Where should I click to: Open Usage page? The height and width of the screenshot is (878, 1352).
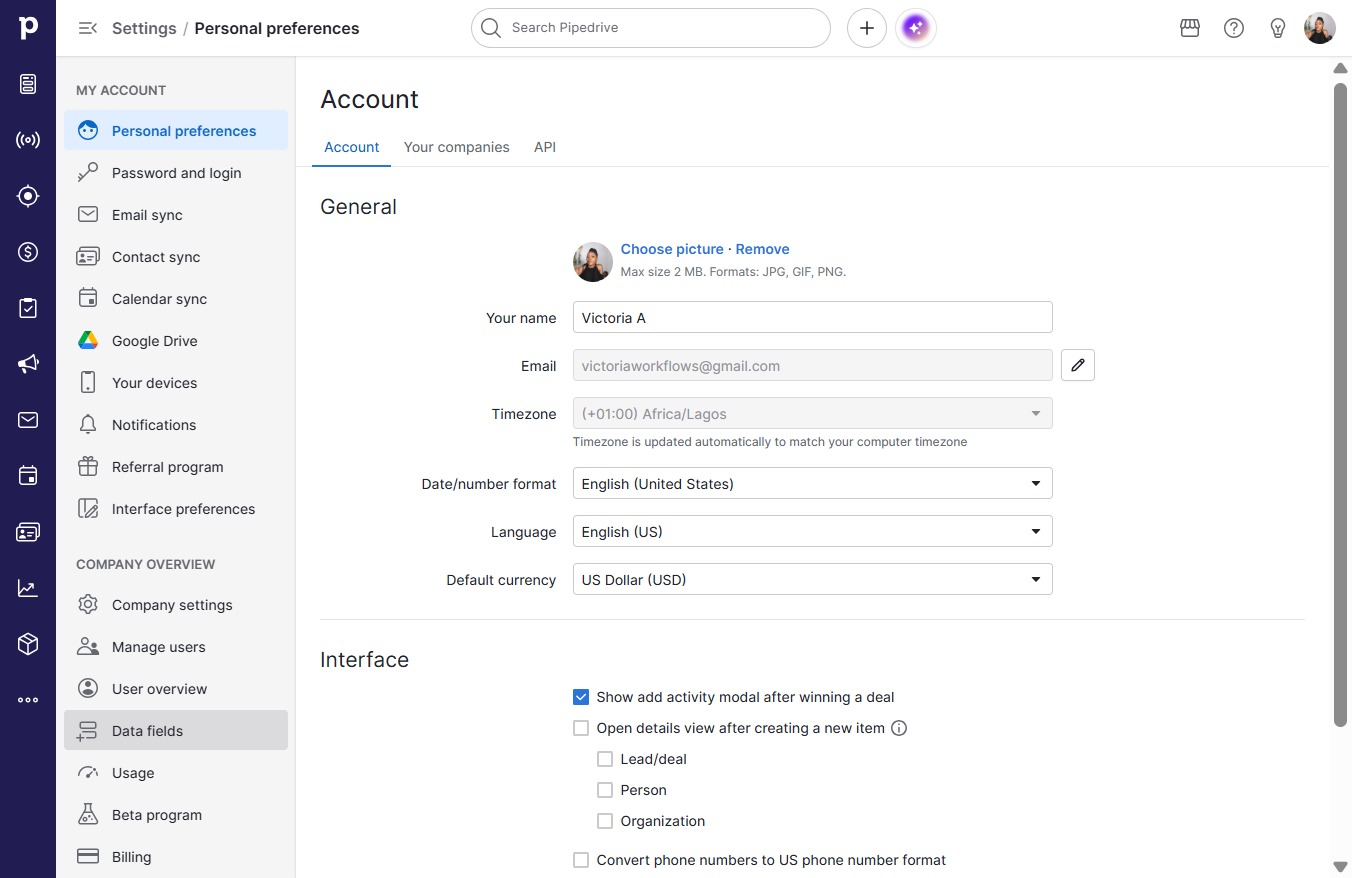point(176,773)
